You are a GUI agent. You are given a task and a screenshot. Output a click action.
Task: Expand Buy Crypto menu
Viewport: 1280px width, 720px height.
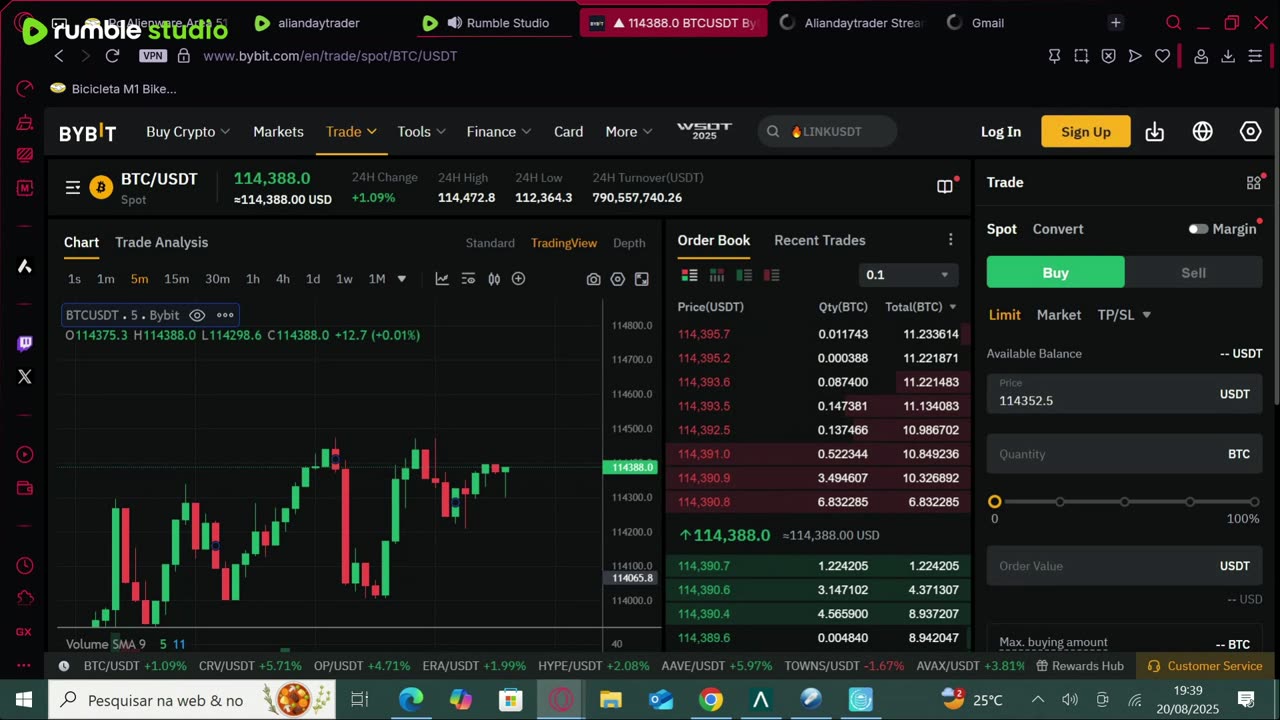point(188,132)
